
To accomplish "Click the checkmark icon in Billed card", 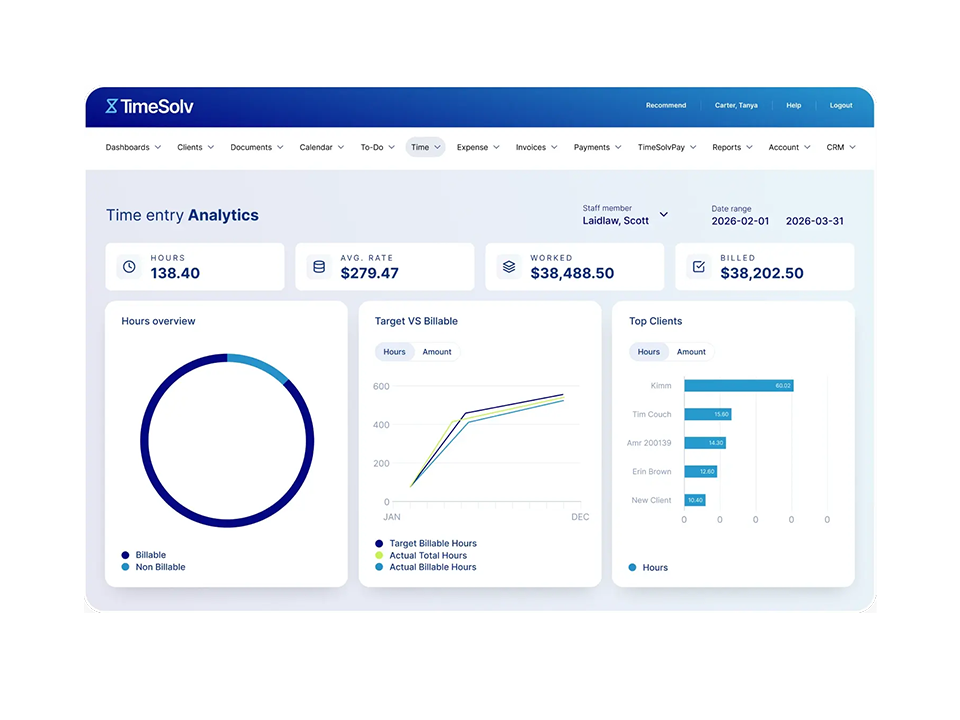I will point(699,267).
